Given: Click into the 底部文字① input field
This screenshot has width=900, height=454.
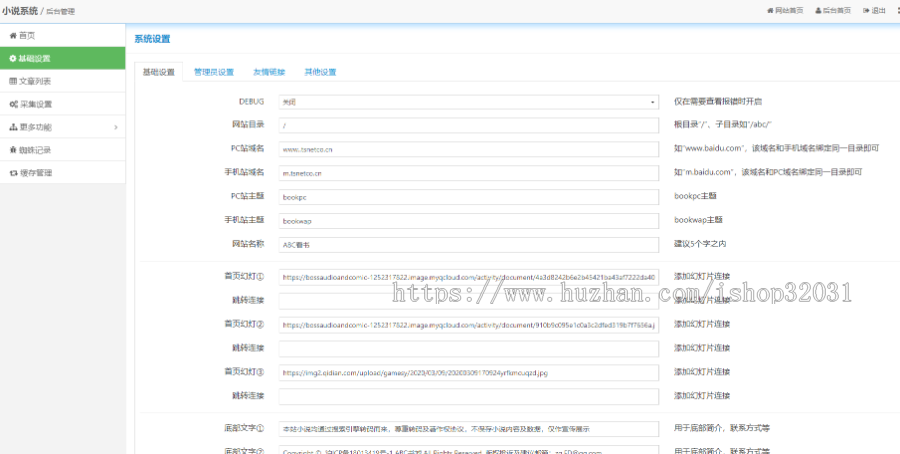Looking at the screenshot, I should coord(468,429).
